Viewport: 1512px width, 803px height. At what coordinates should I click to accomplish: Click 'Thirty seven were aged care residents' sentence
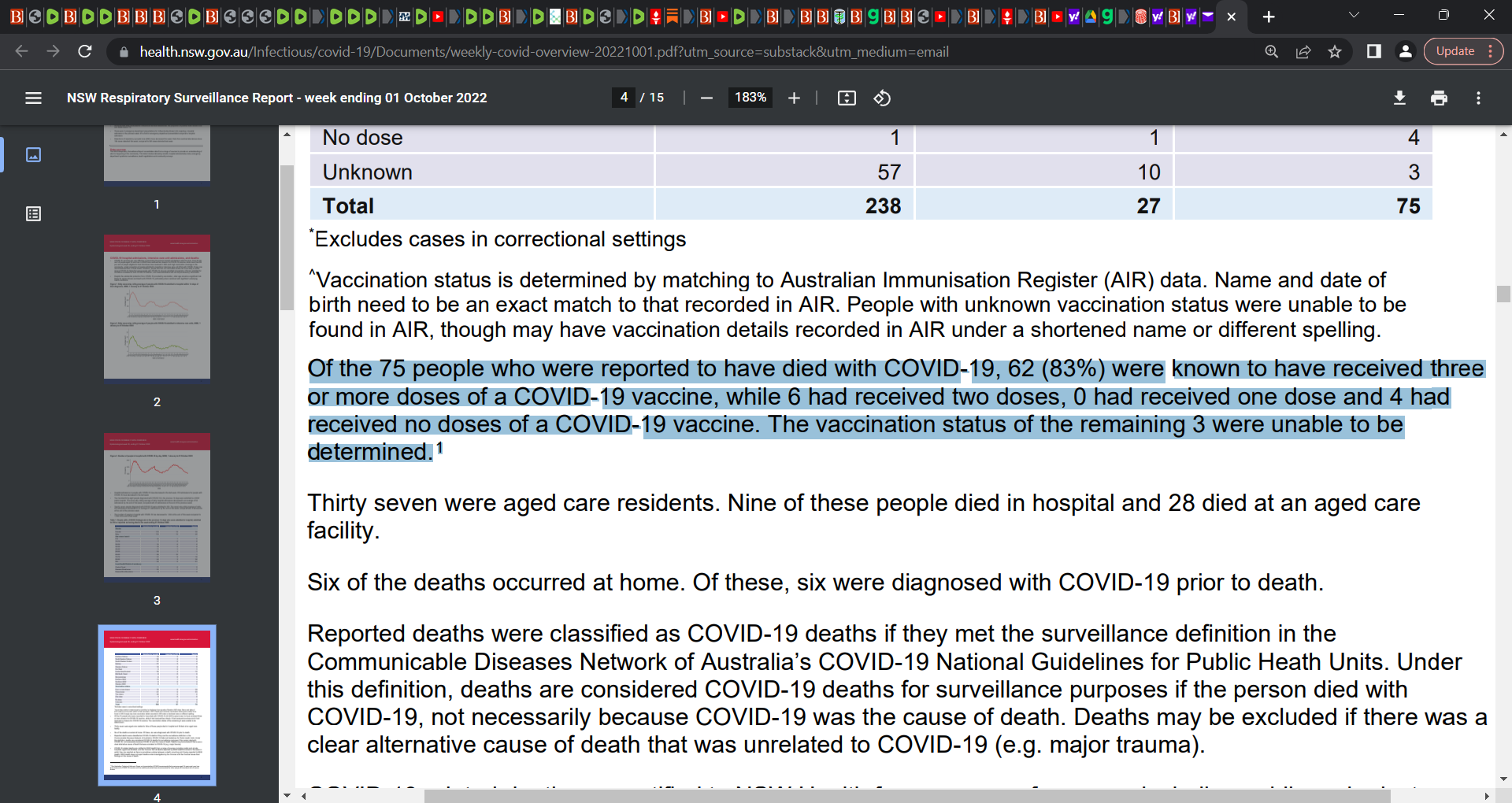pos(513,503)
